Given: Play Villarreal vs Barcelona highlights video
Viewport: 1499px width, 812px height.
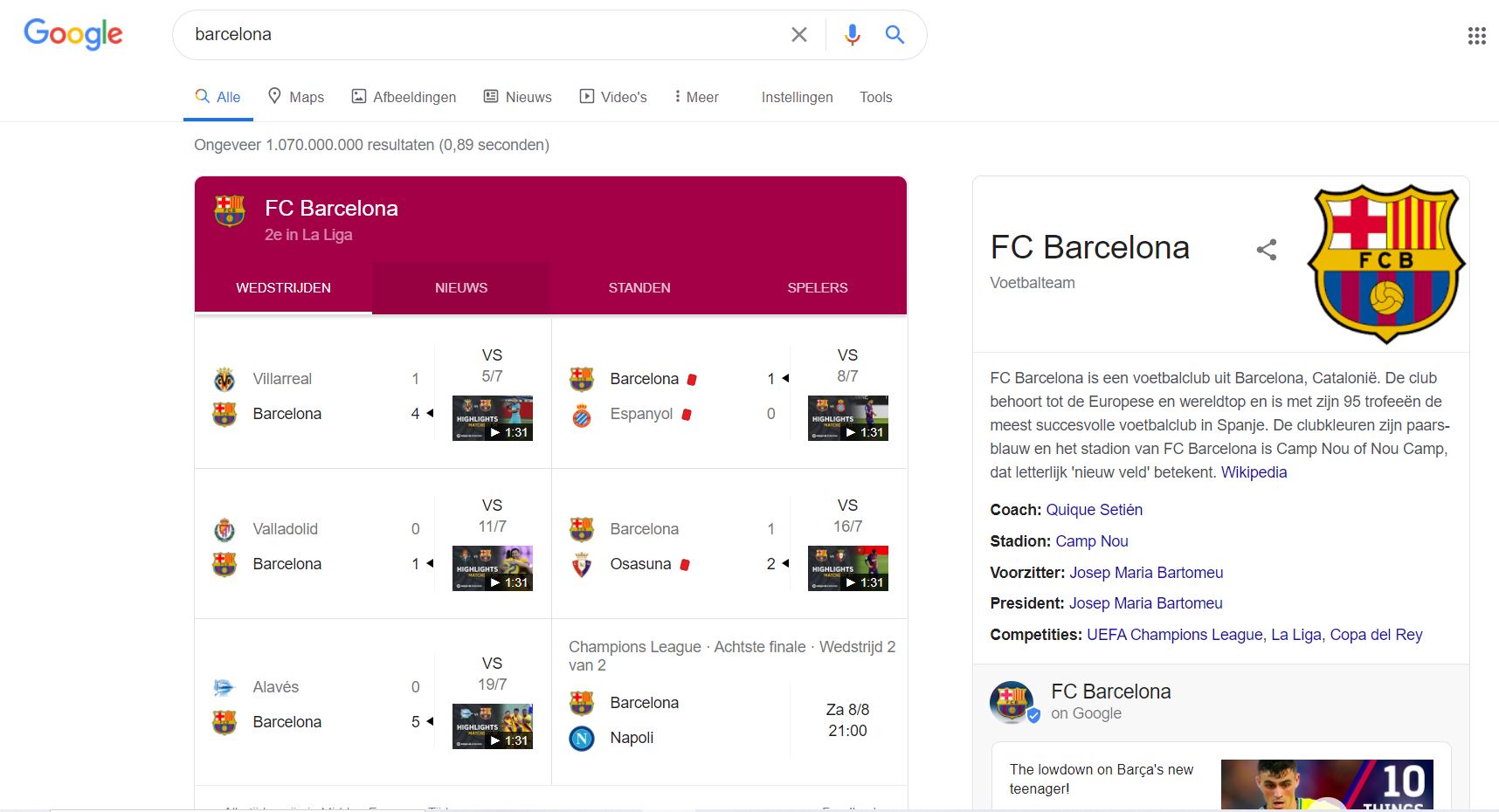Looking at the screenshot, I should click(x=493, y=418).
